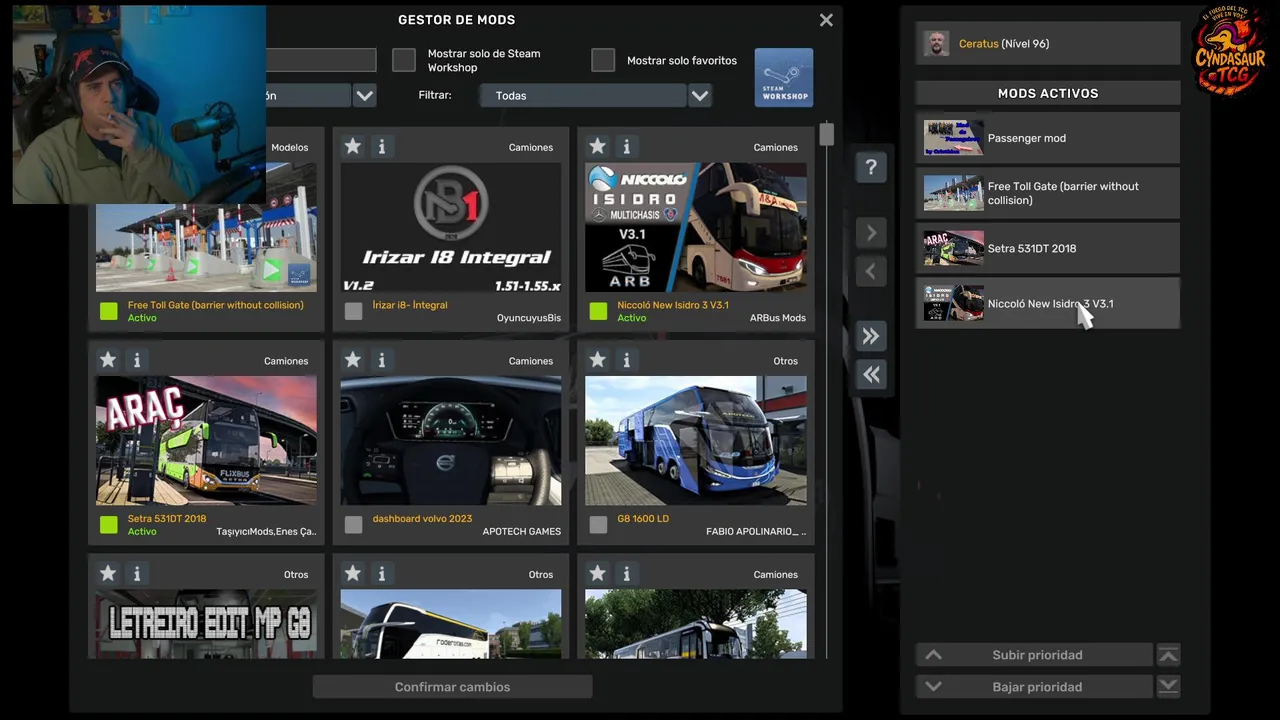
Task: Show info for Setra 531DT 2018 mod
Action: pos(137,359)
